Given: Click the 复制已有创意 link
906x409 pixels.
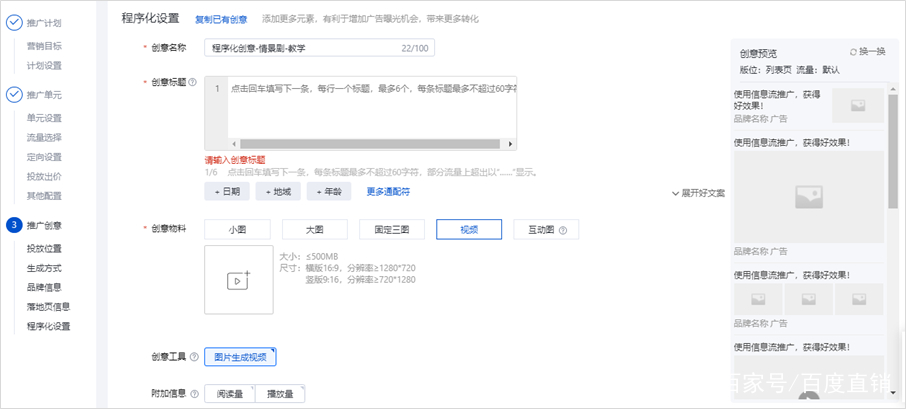Looking at the screenshot, I should 221,18.
